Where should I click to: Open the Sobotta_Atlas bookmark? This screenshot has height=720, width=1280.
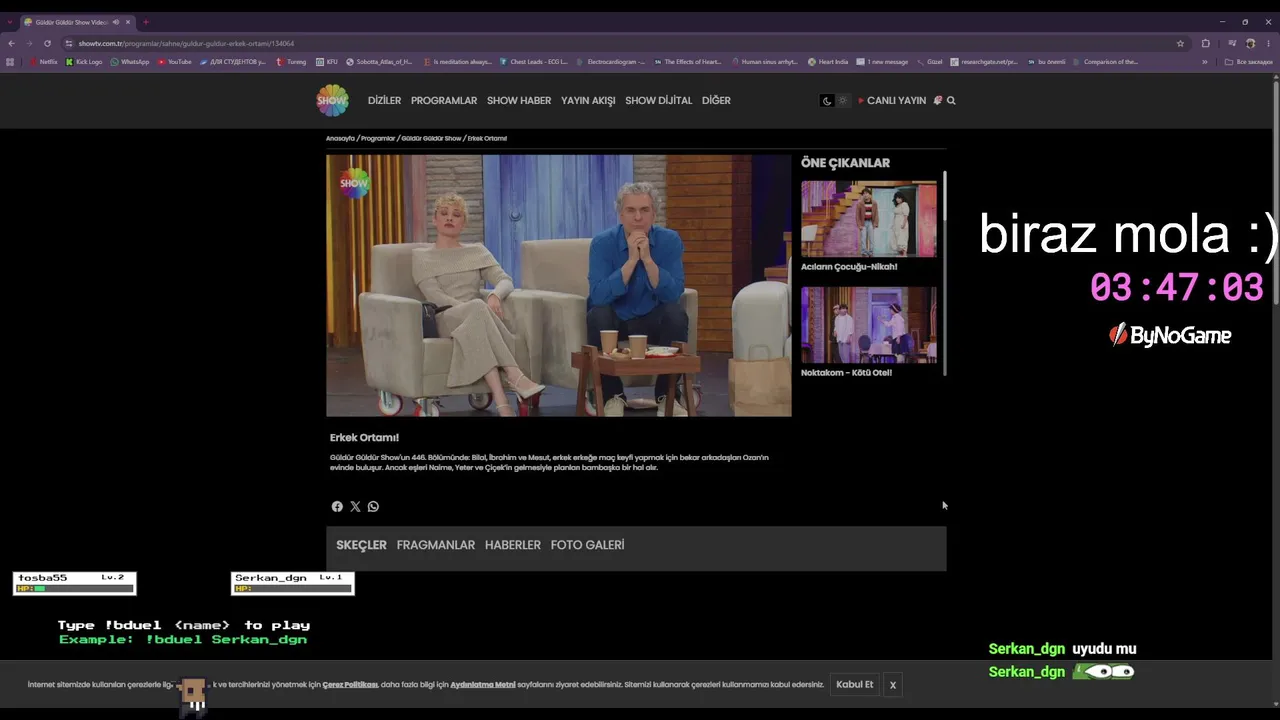pos(379,62)
